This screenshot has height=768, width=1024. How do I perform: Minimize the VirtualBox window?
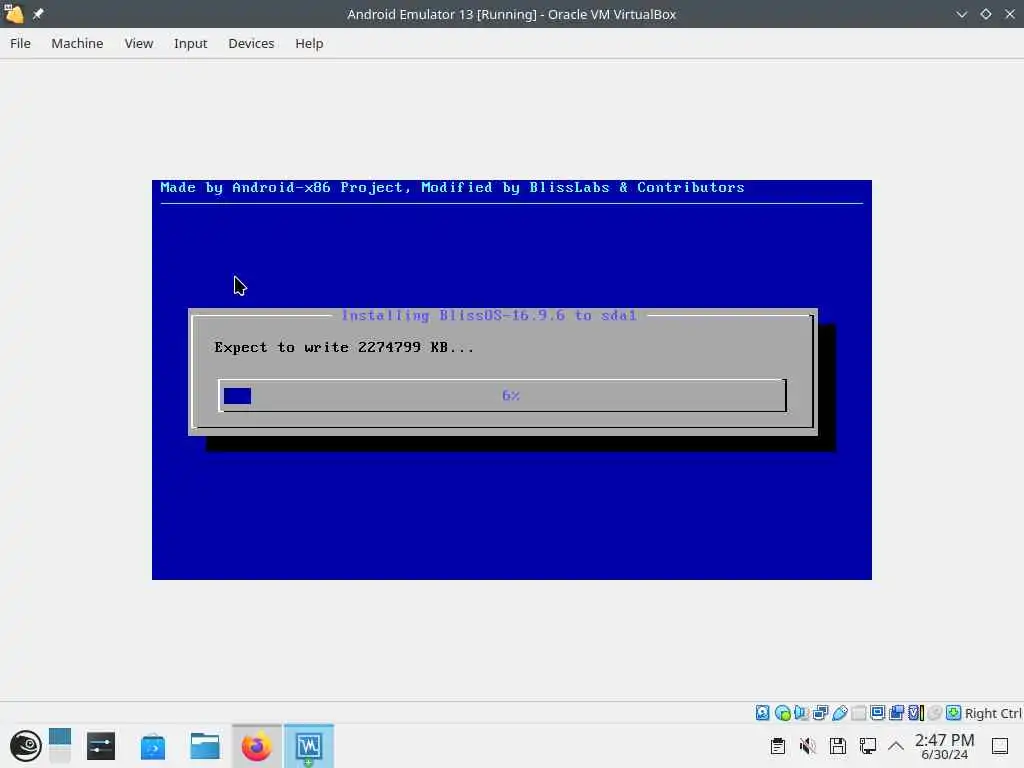coord(961,14)
